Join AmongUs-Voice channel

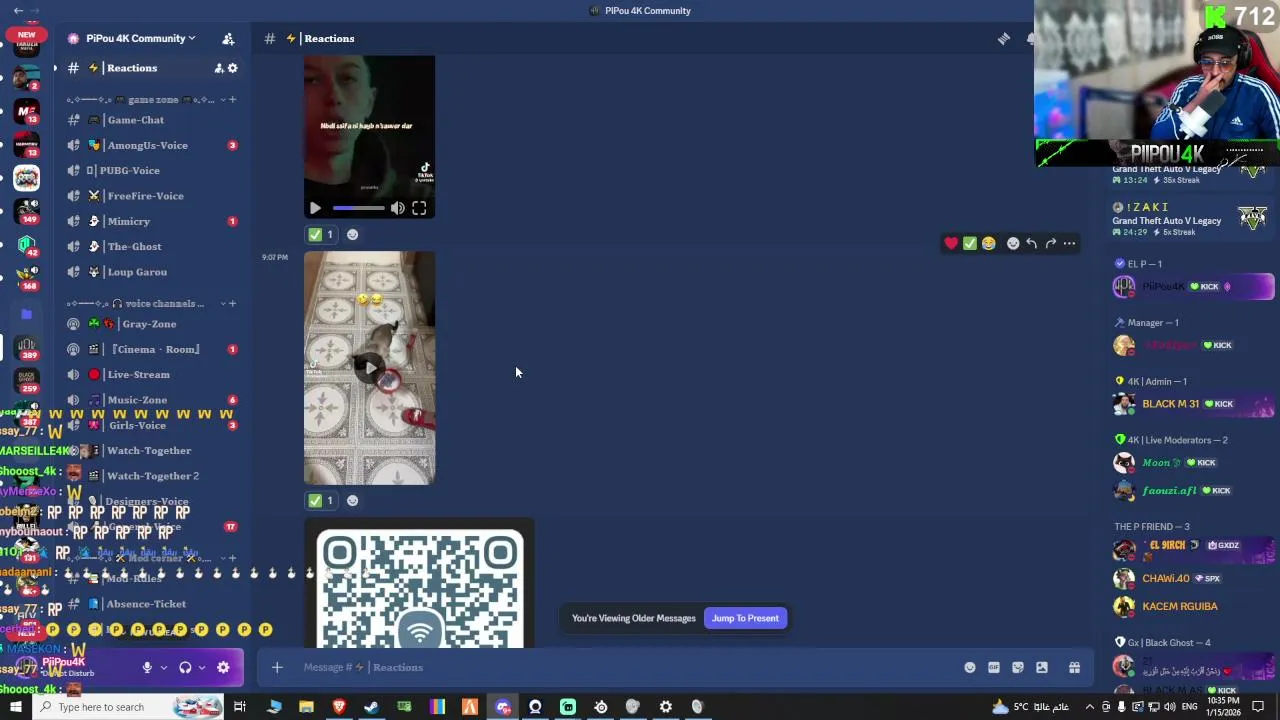[x=152, y=145]
